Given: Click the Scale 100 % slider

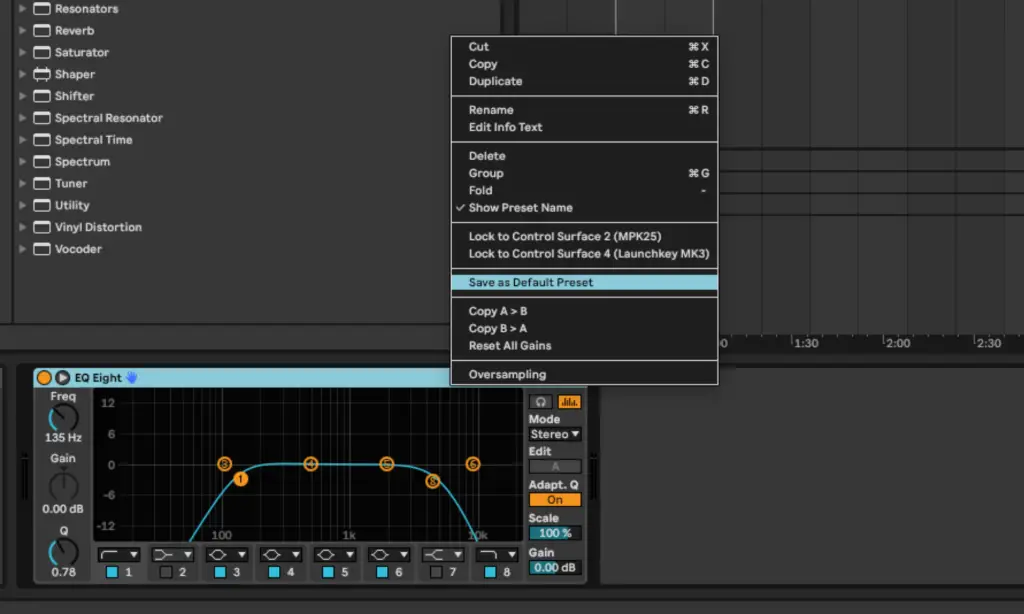Looking at the screenshot, I should pos(554,534).
